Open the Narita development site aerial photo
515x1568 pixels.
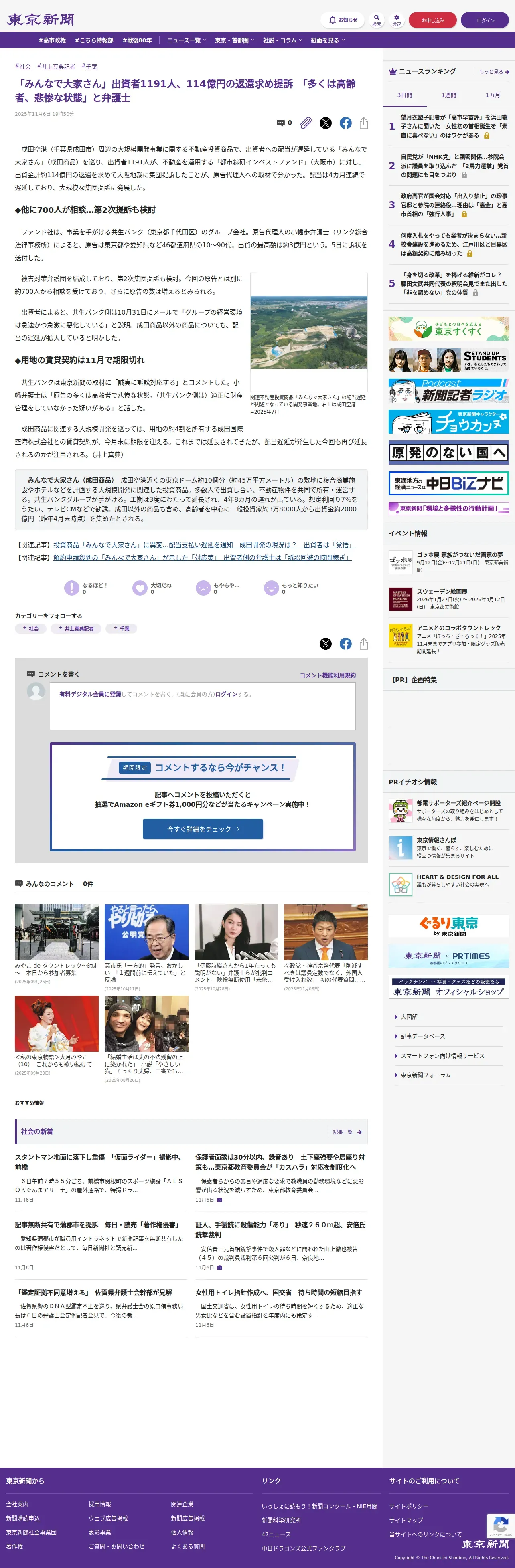(309, 332)
